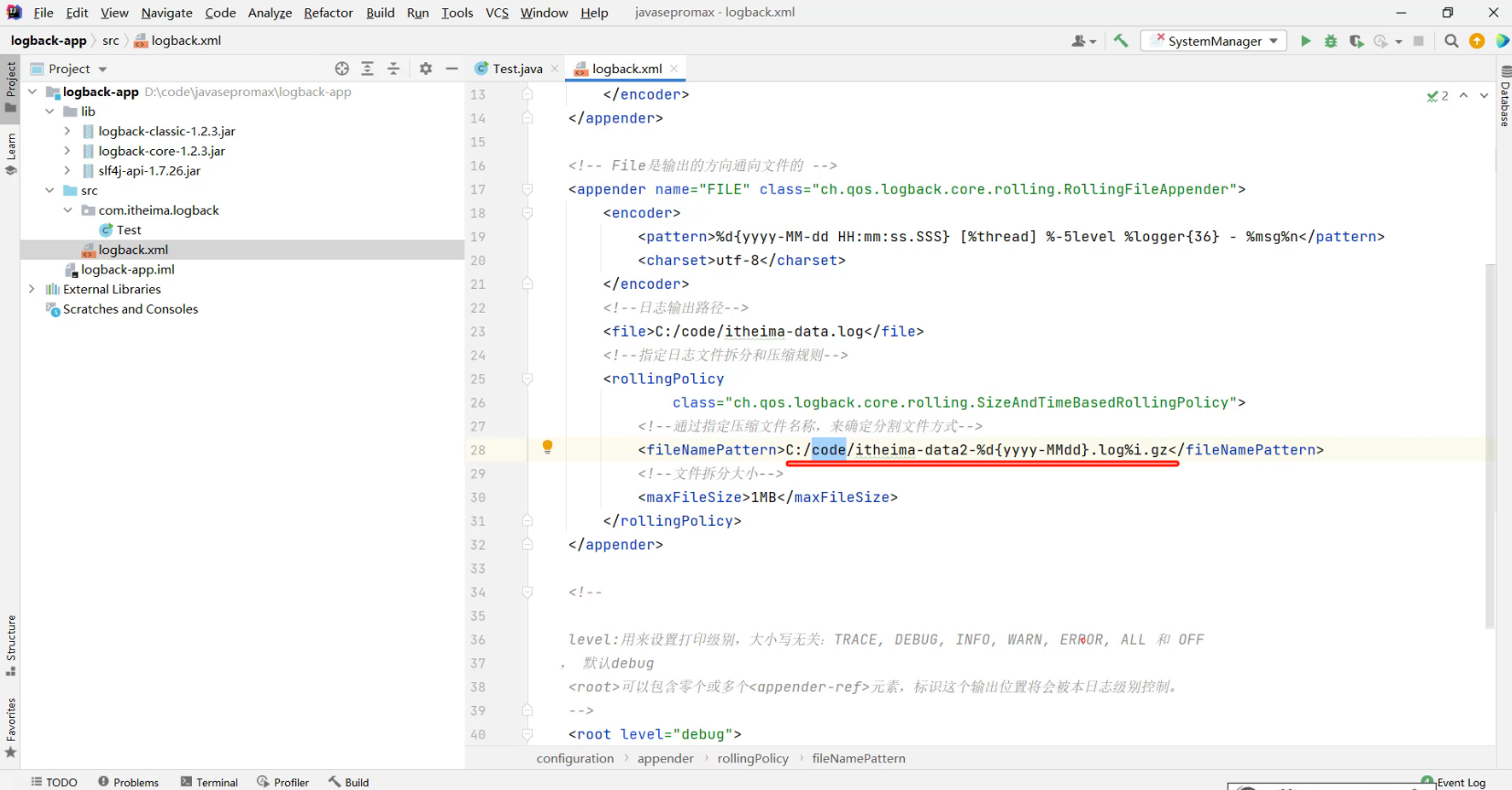Toggle the Favorites tool window
This screenshot has height=790, width=1512.
pos(11,727)
